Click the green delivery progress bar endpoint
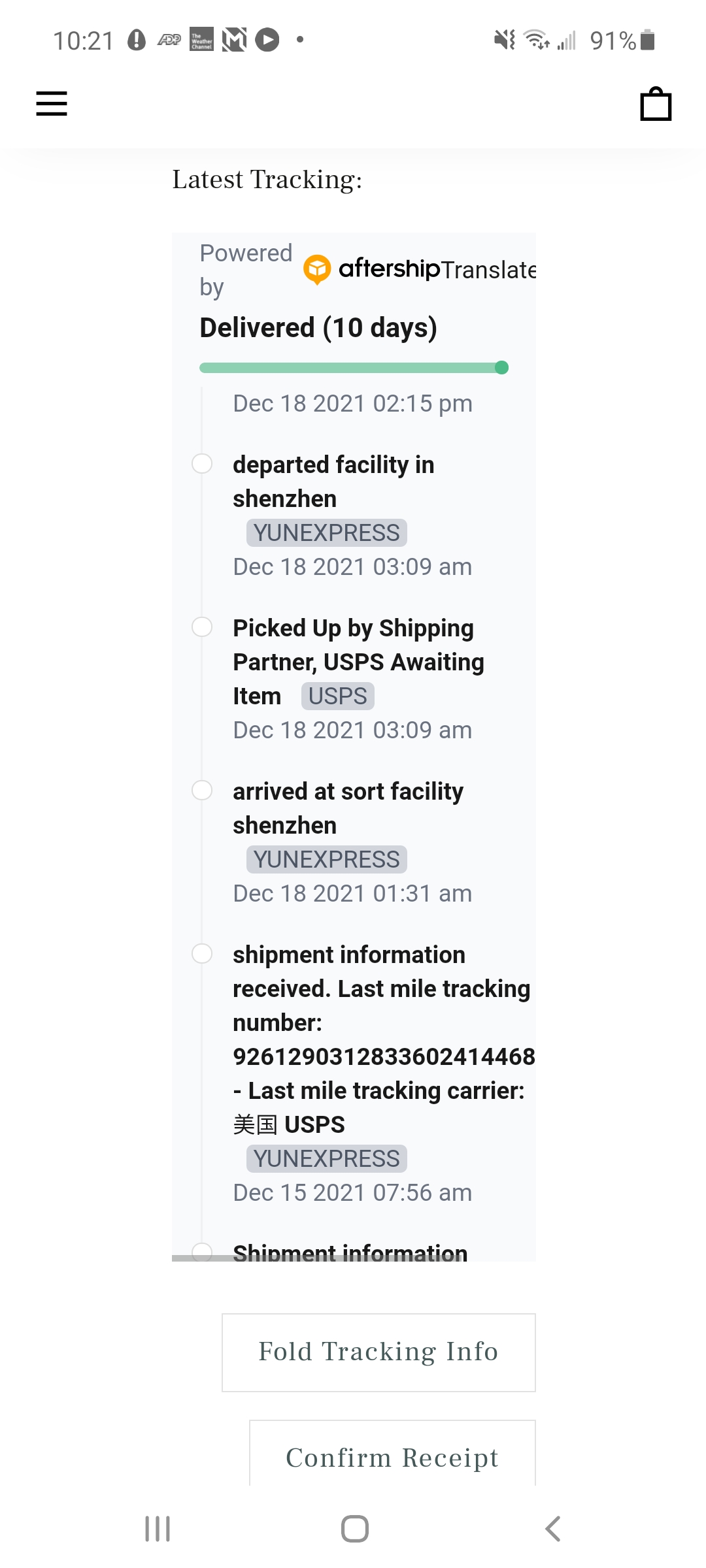The width and height of the screenshot is (706, 1568). [x=502, y=368]
